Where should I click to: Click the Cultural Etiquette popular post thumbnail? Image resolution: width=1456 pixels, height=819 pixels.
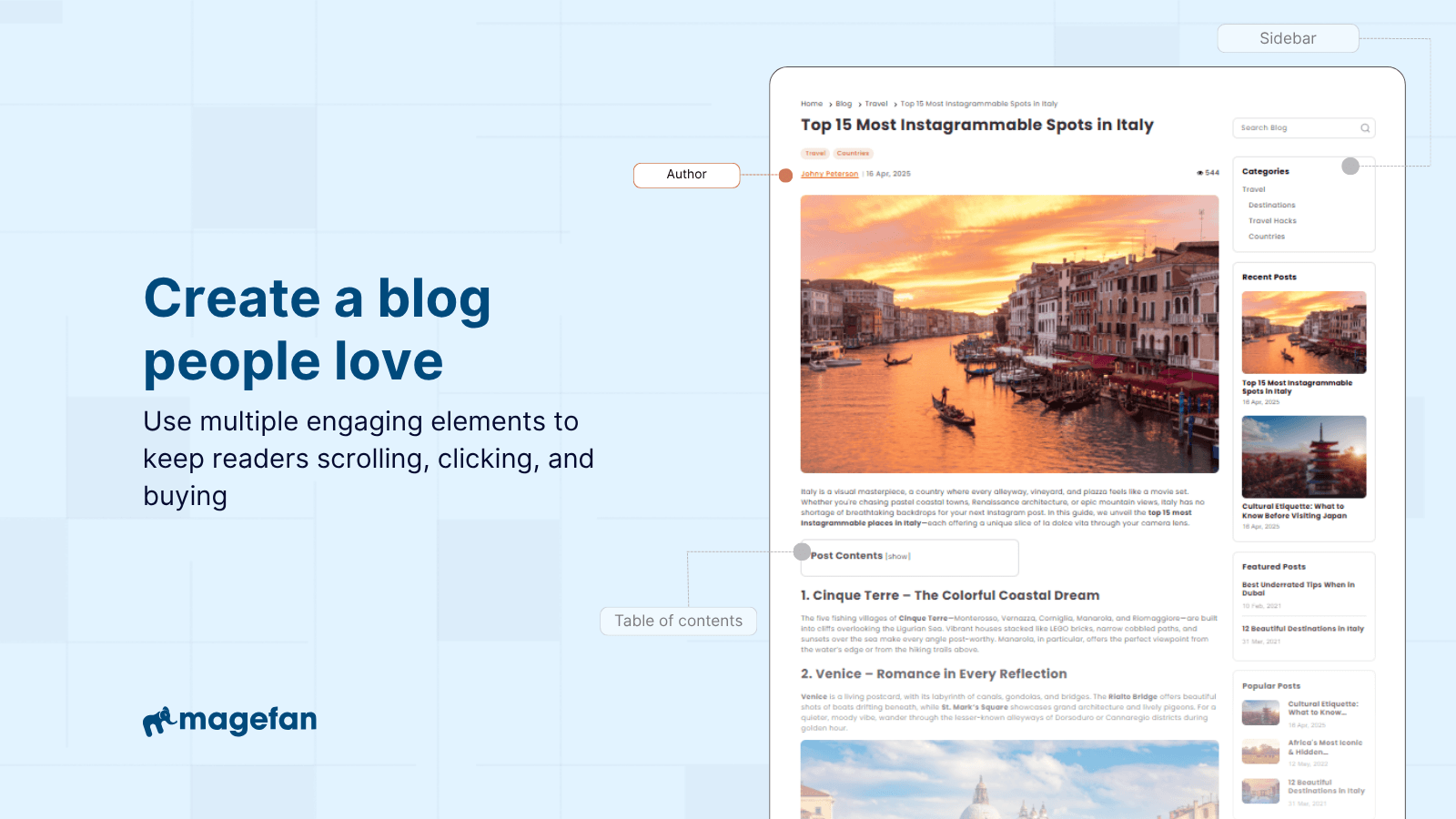pyautogui.click(x=1260, y=713)
